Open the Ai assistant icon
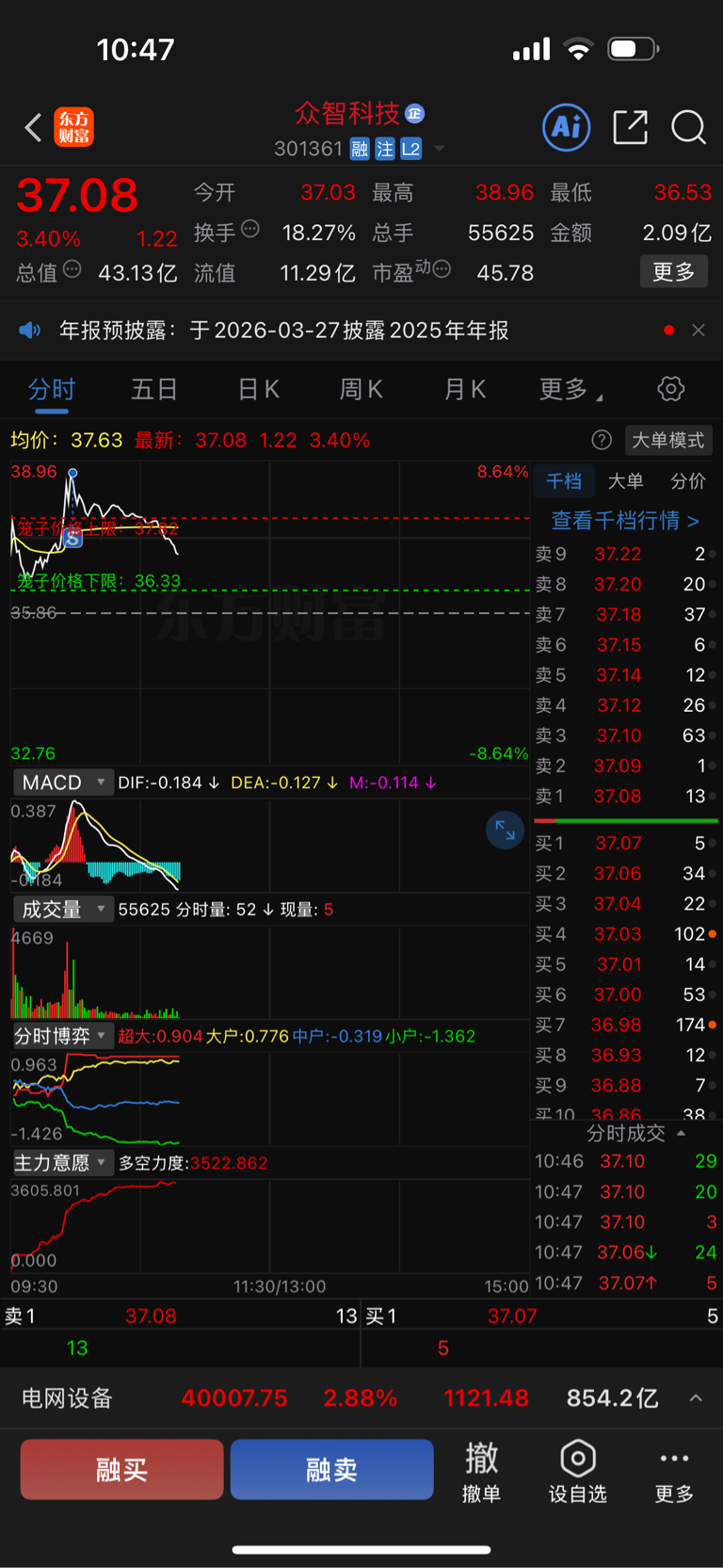Image resolution: width=723 pixels, height=1568 pixels. point(567,127)
